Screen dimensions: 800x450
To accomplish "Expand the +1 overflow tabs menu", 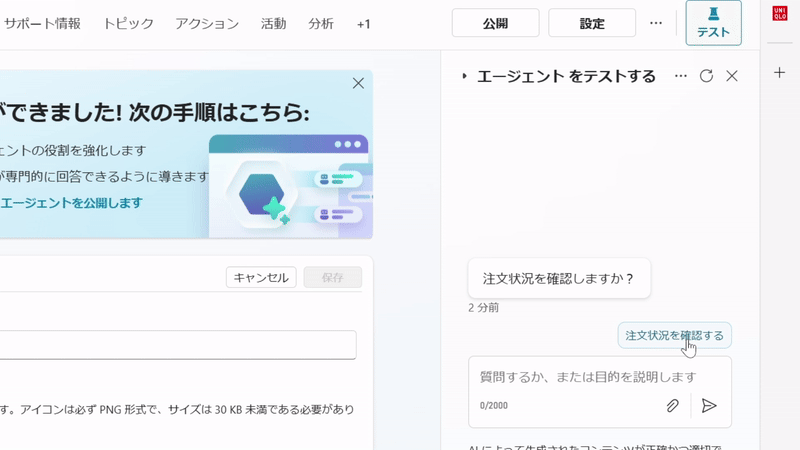I will 363,23.
